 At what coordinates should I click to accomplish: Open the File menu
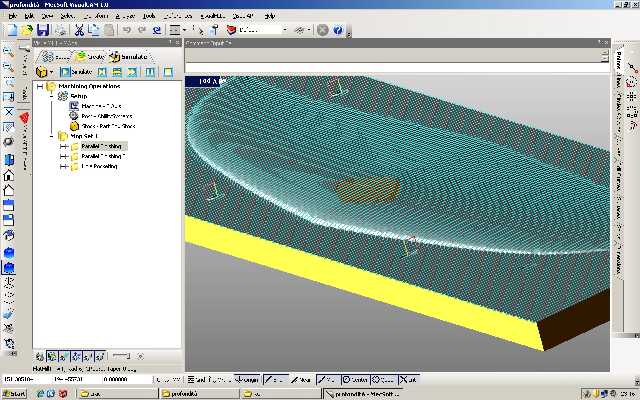coord(12,17)
